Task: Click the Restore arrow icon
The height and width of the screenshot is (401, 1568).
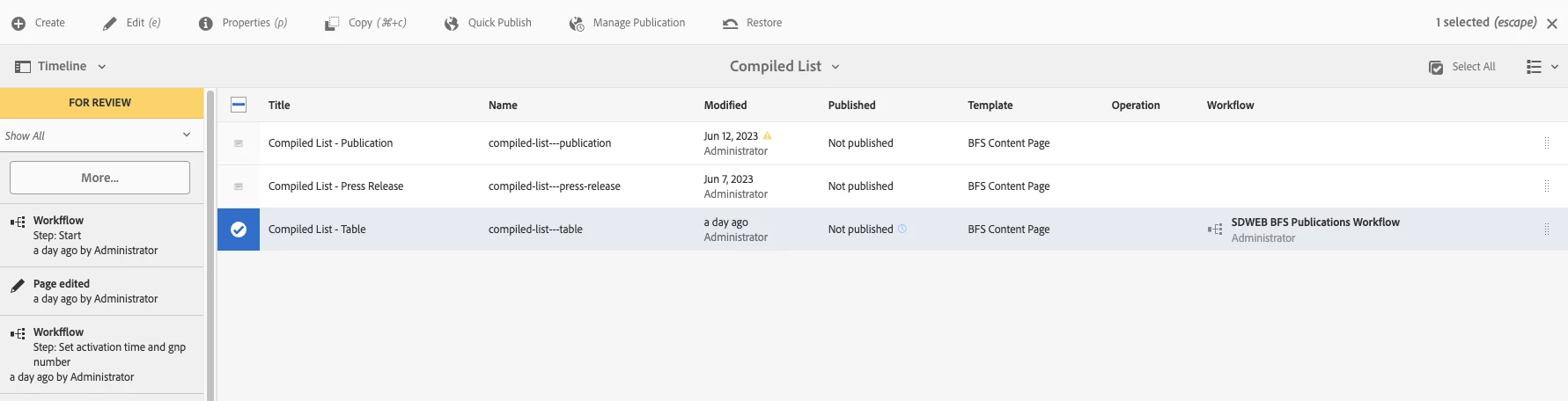Action: click(730, 24)
